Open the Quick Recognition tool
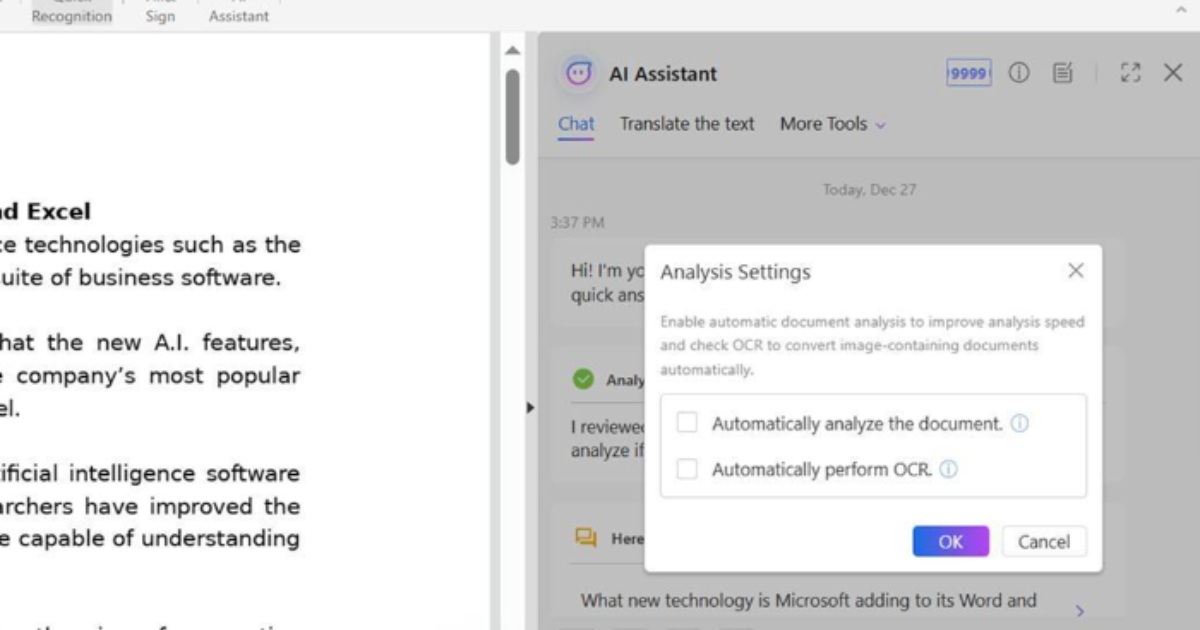 pos(71,12)
